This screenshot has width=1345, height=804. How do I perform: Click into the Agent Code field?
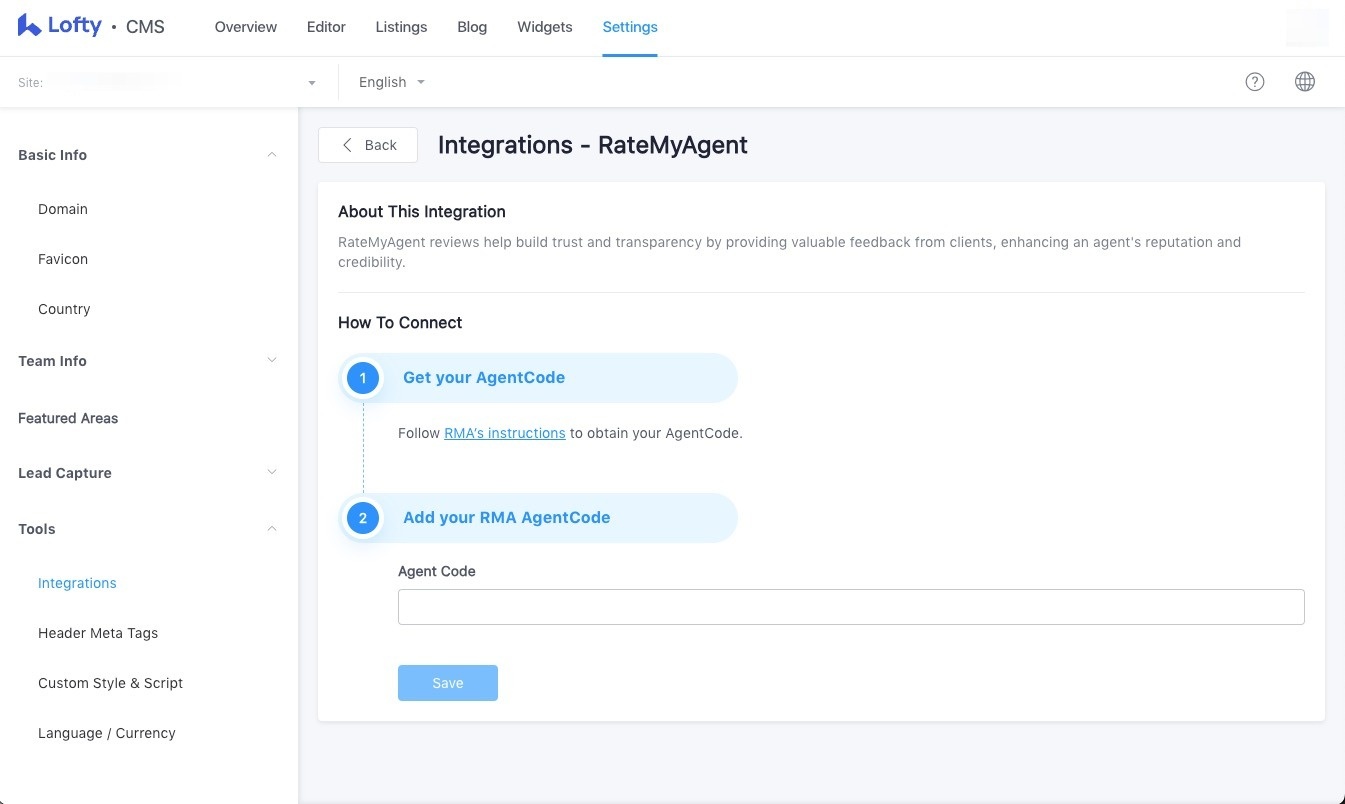[x=851, y=607]
